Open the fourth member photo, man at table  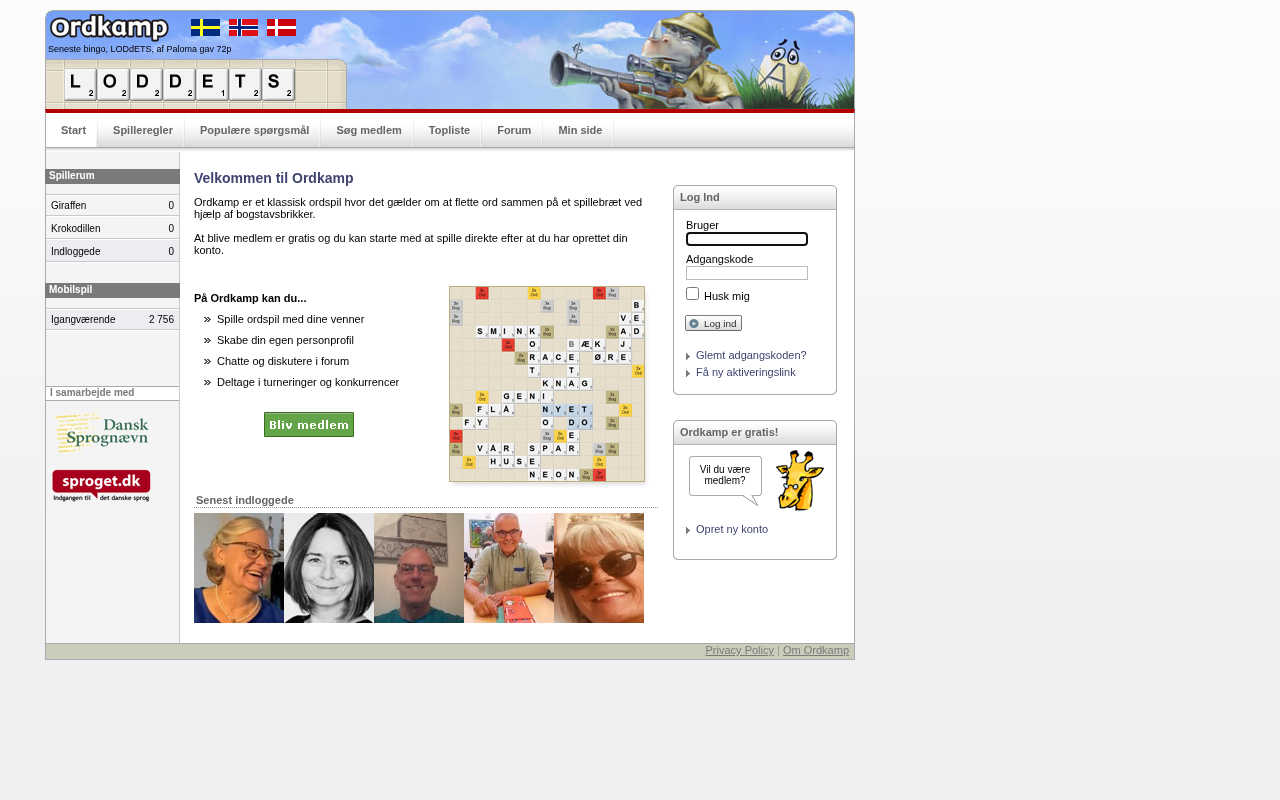[x=509, y=568]
